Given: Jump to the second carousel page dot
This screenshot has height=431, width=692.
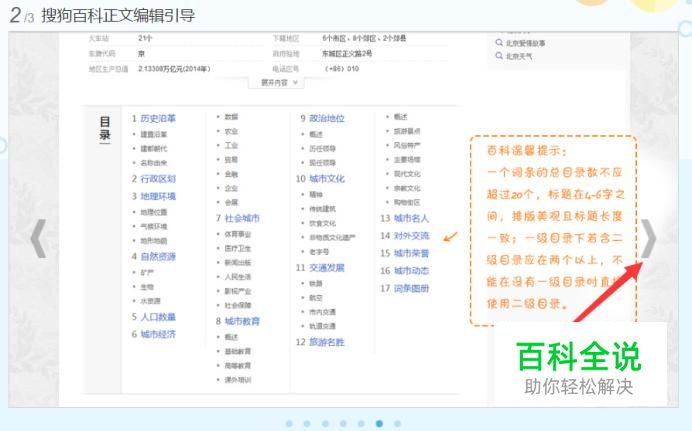Looking at the screenshot, I should pyautogui.click(x=307, y=424).
